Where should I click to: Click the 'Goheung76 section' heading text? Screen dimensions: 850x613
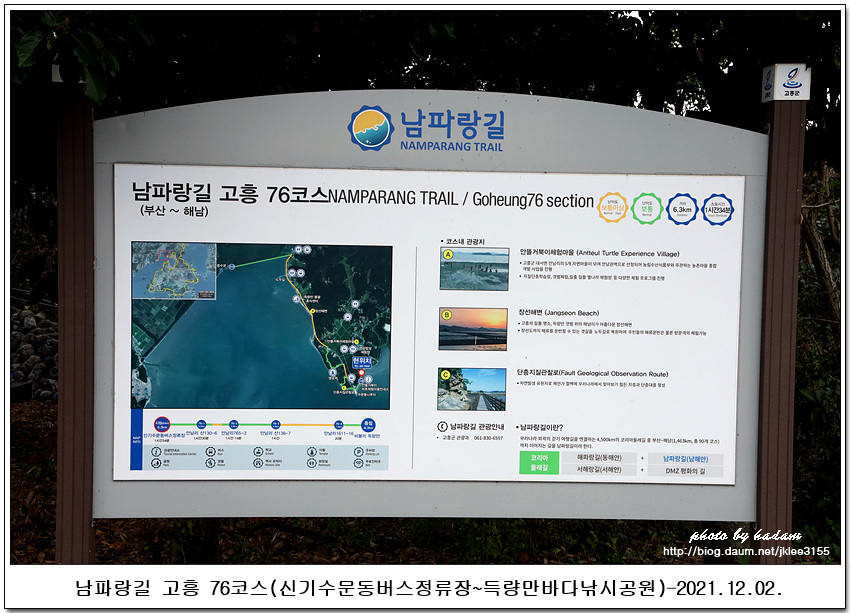coord(533,200)
